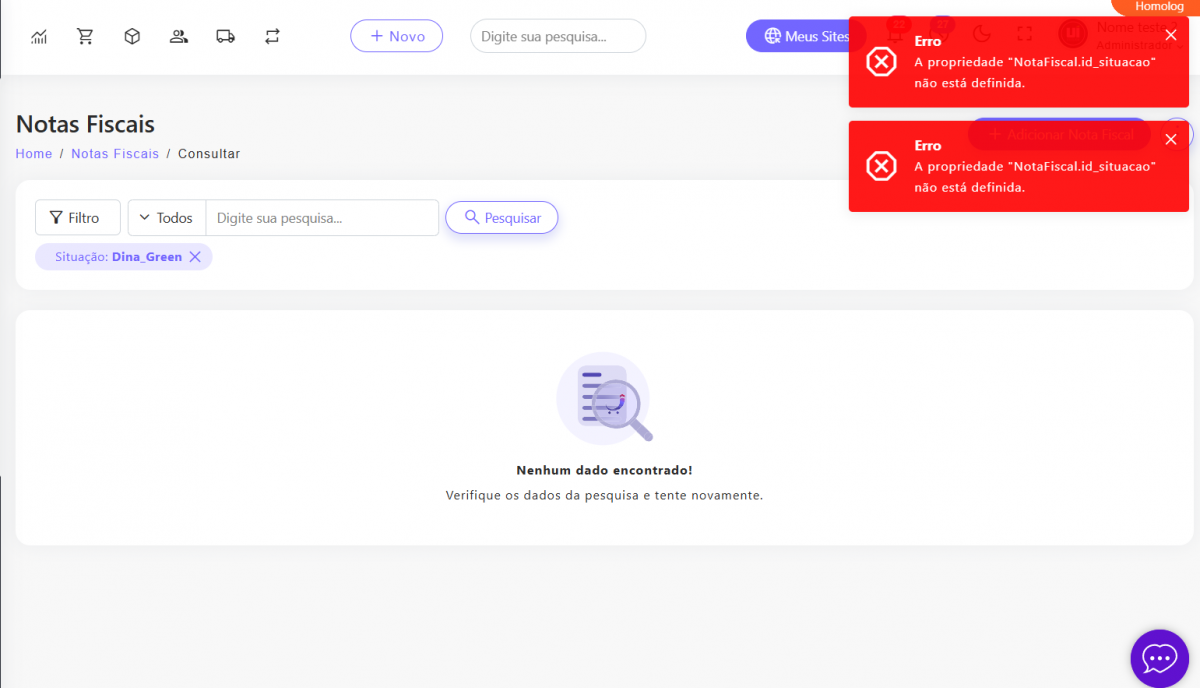Dismiss the top error notification
Screen dimensions: 1200x688
coord(1171,35)
